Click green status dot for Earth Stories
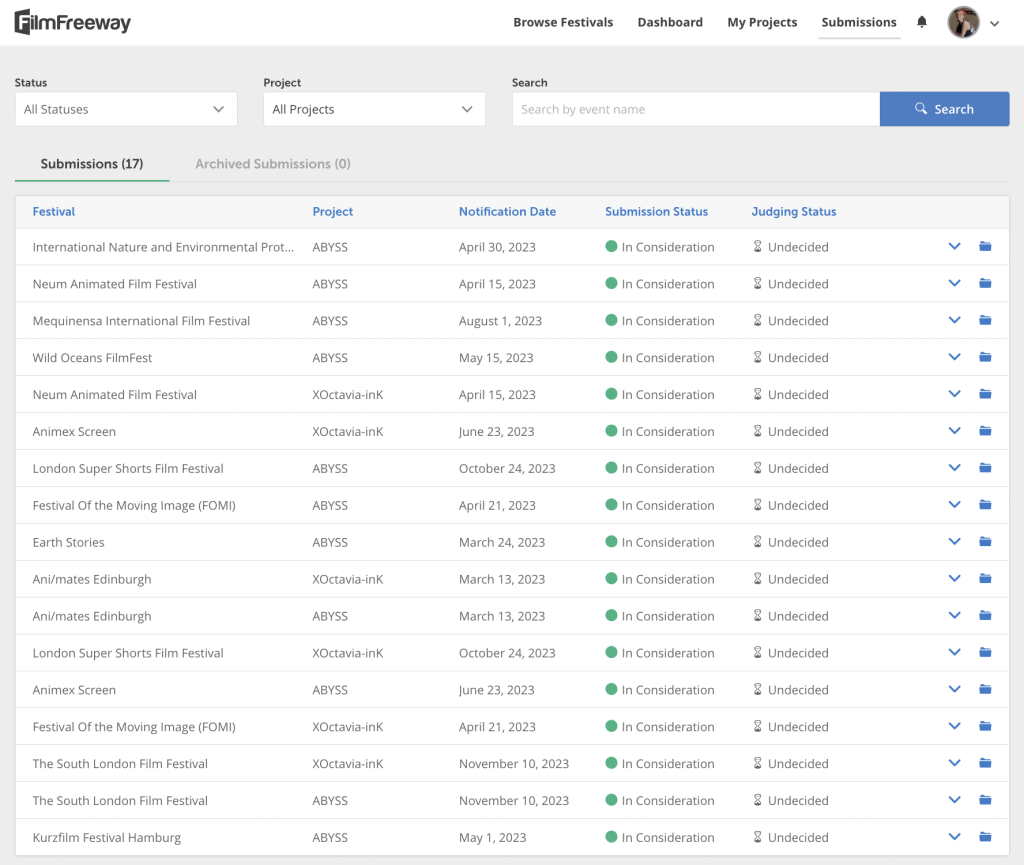The image size is (1024, 865). (611, 541)
